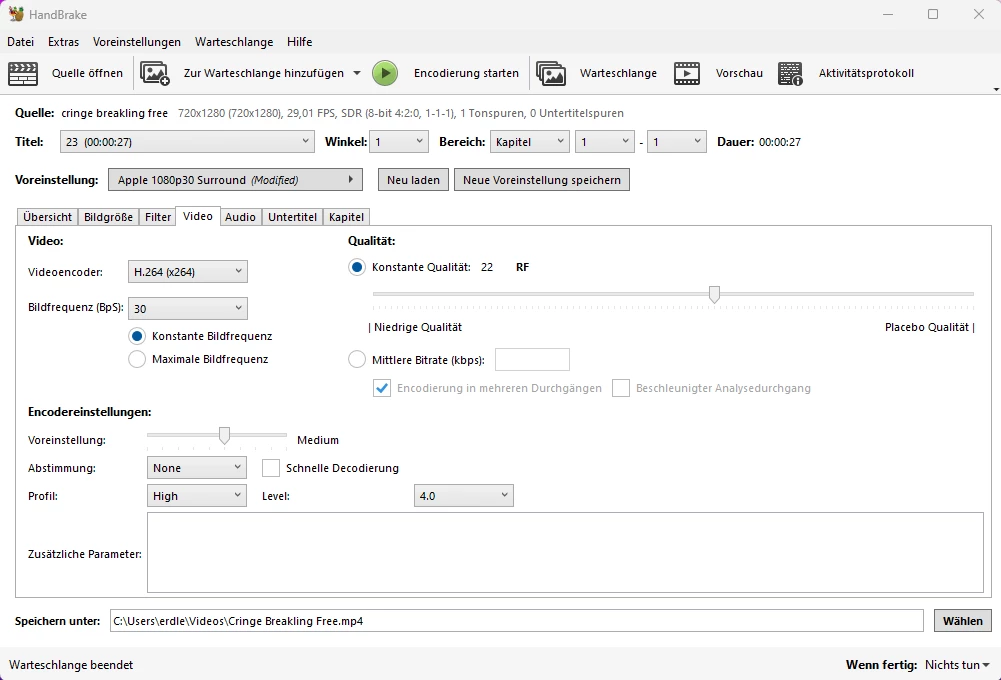Image resolution: width=1001 pixels, height=680 pixels.
Task: Click the Speichern unter file path field
Action: click(x=516, y=621)
